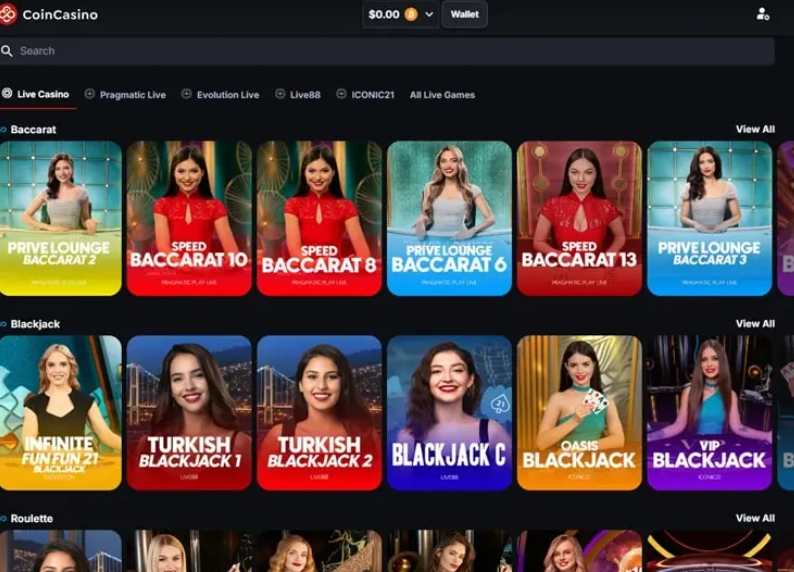794x572 pixels.
Task: Open Speed Baccarat 13 game
Action: (x=579, y=218)
